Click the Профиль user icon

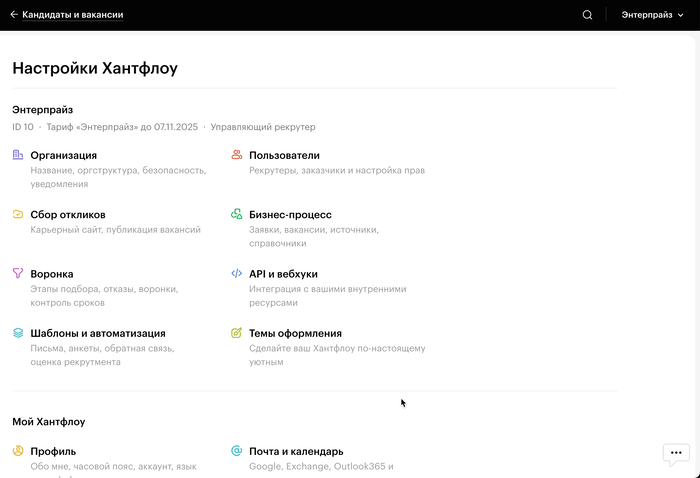(x=18, y=451)
